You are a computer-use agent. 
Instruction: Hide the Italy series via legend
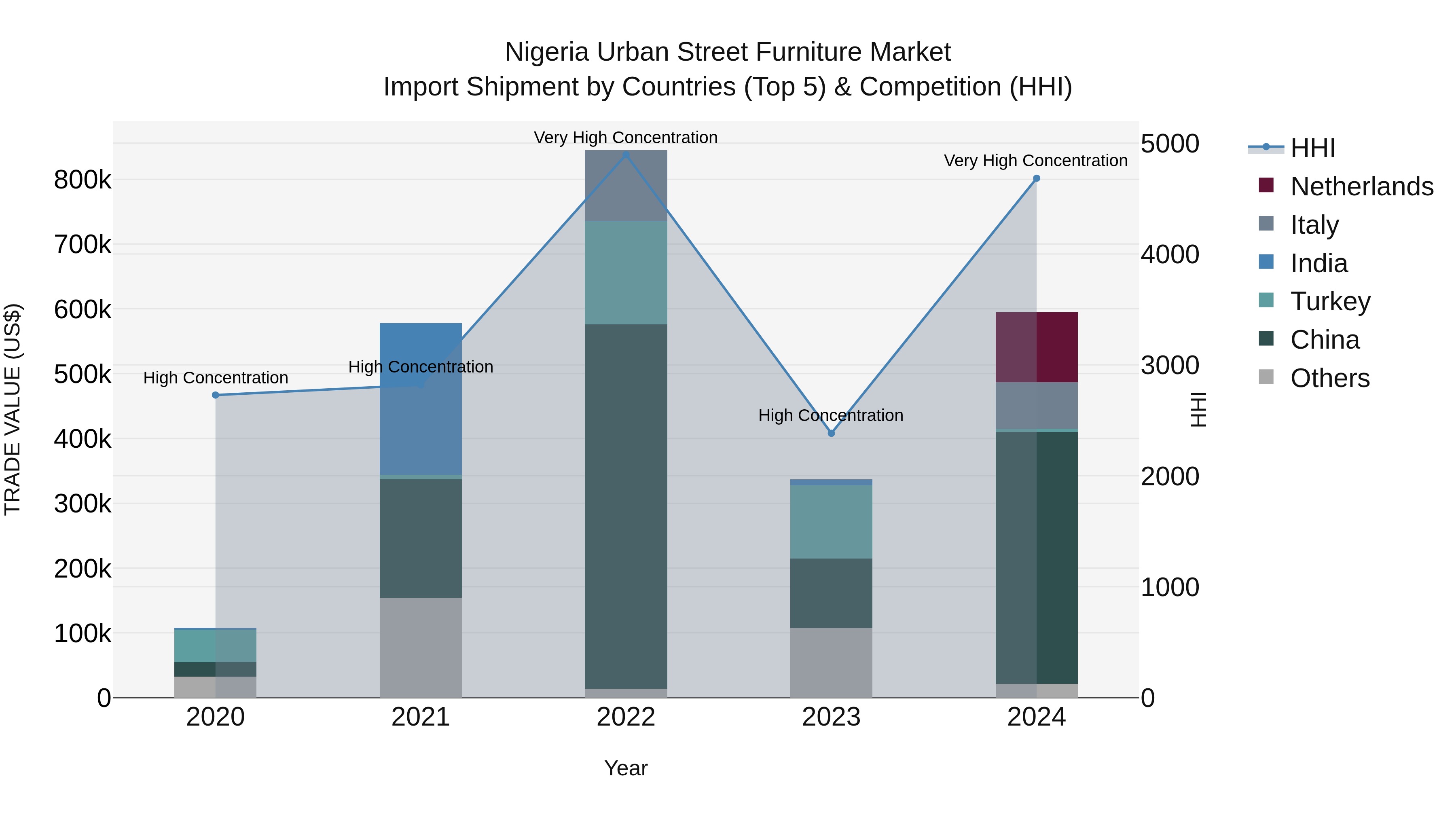click(x=1299, y=224)
